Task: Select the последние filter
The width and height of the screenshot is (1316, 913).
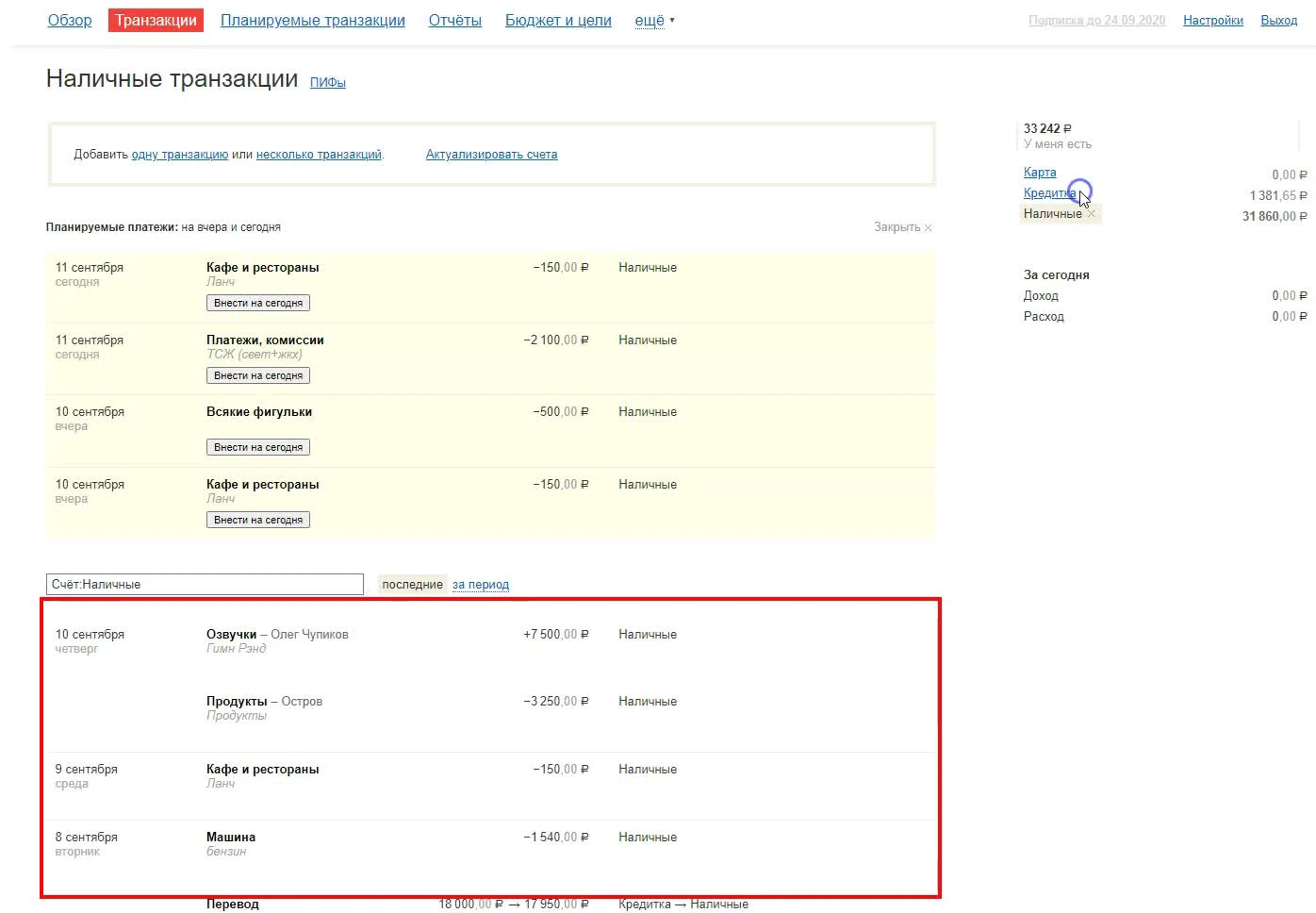Action: 412,584
